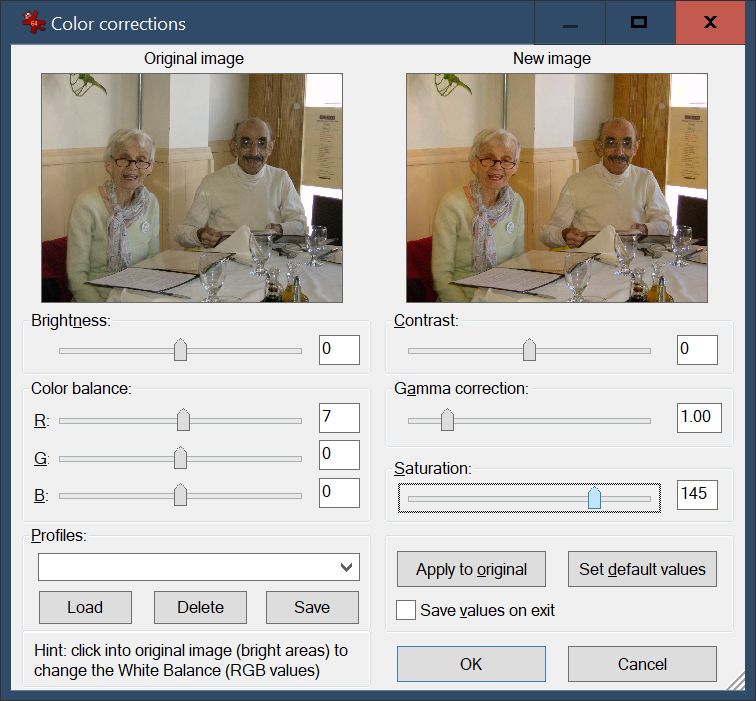Click inside the Original image preview
This screenshot has height=701, width=756.
coord(192,188)
